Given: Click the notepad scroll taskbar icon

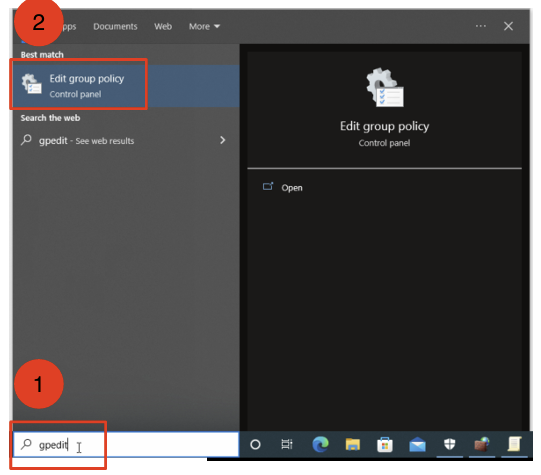Looking at the screenshot, I should pos(514,444).
